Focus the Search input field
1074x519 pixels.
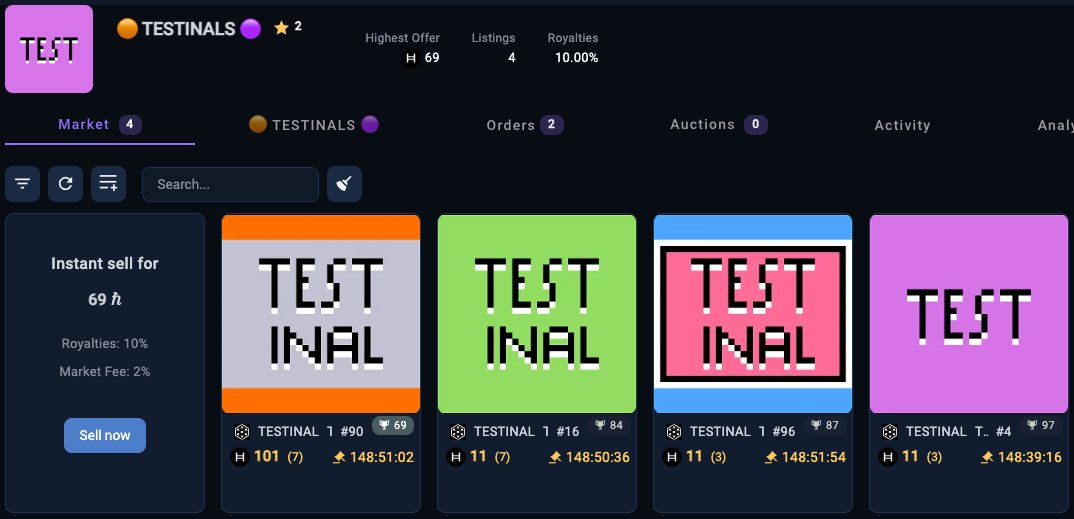pos(230,184)
